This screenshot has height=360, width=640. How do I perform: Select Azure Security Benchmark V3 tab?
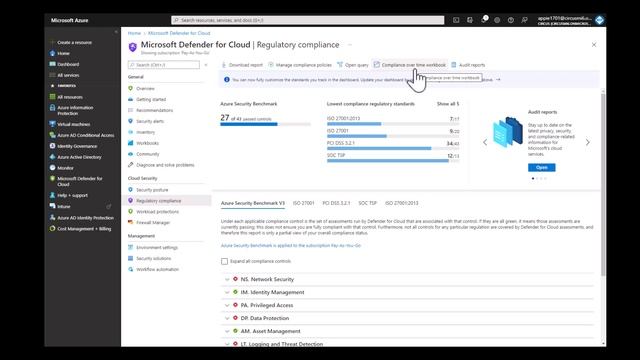253,203
